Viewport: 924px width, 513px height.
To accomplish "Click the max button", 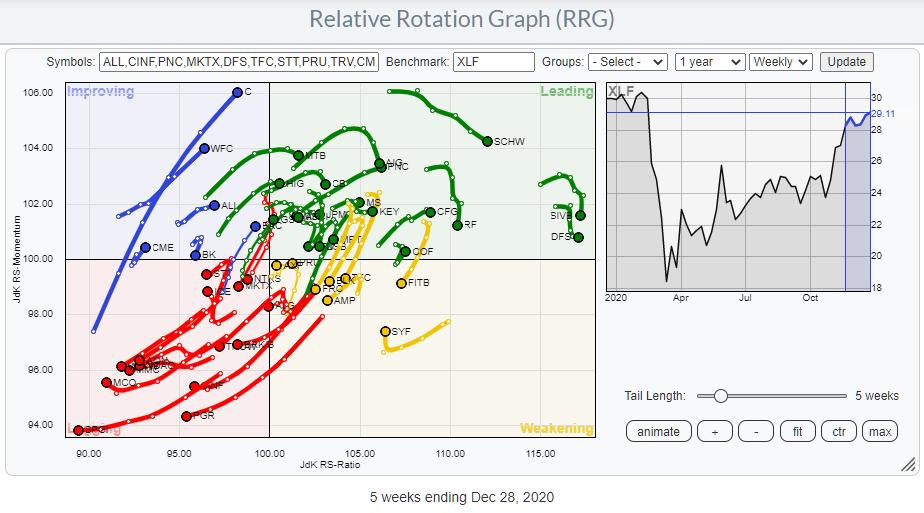I will [880, 432].
